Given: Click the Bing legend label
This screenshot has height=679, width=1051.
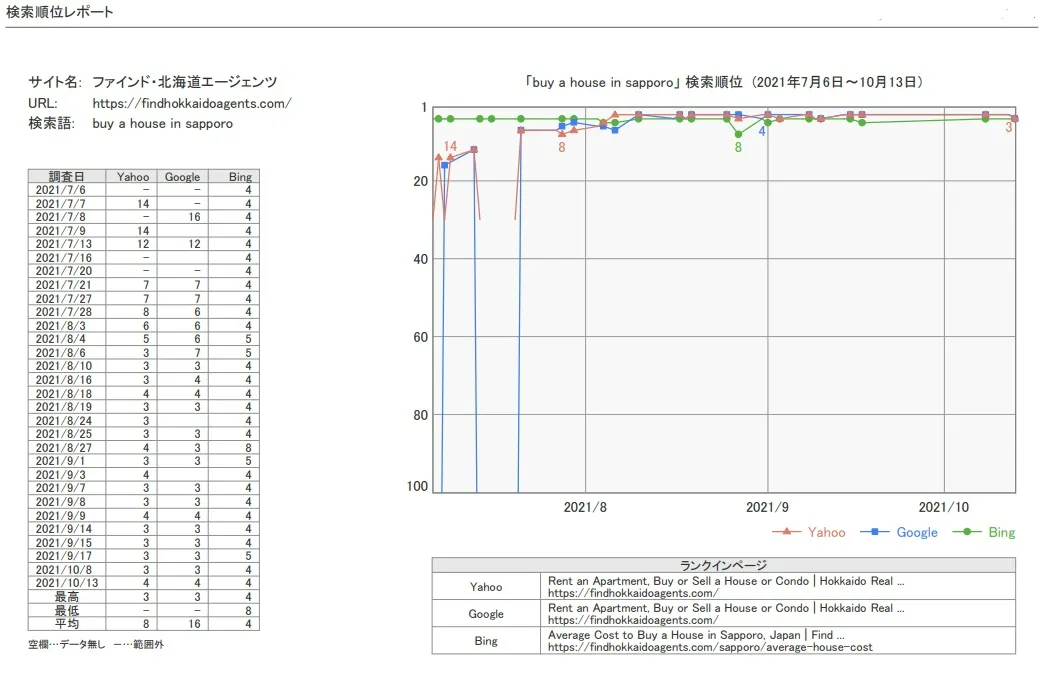Looking at the screenshot, I should point(1001,532).
